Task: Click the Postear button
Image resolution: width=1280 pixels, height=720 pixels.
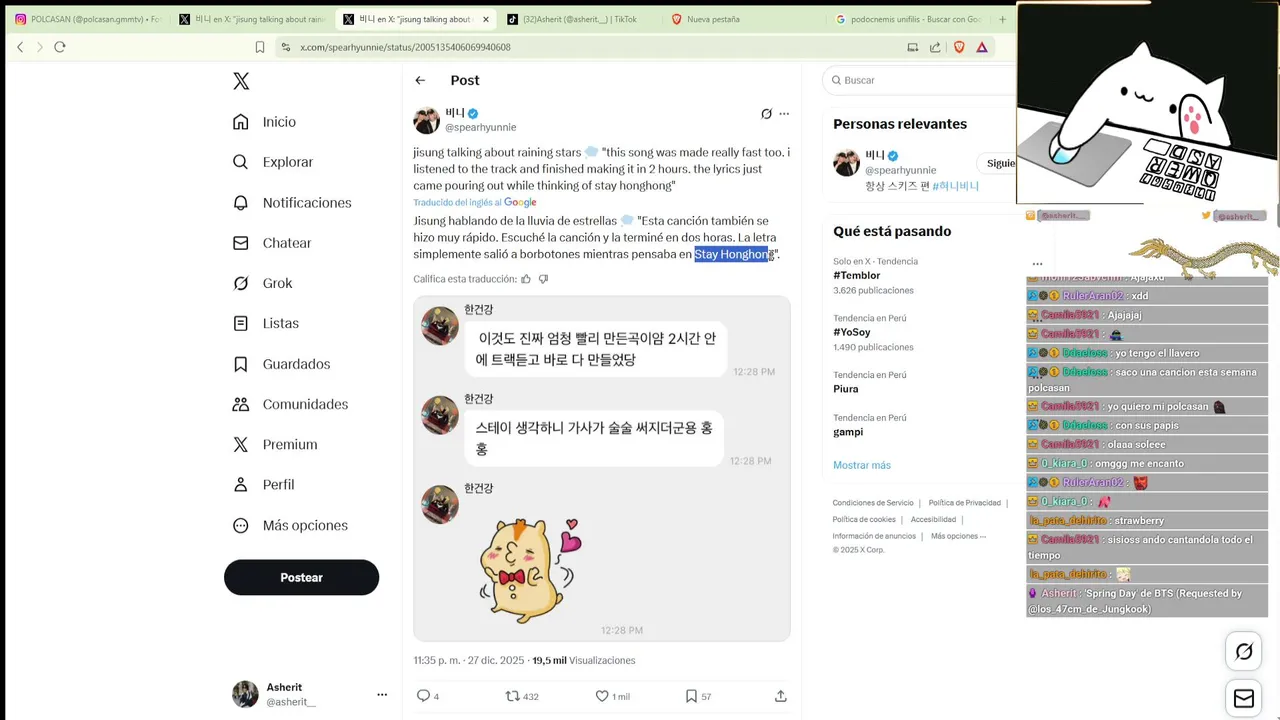Action: [301, 577]
